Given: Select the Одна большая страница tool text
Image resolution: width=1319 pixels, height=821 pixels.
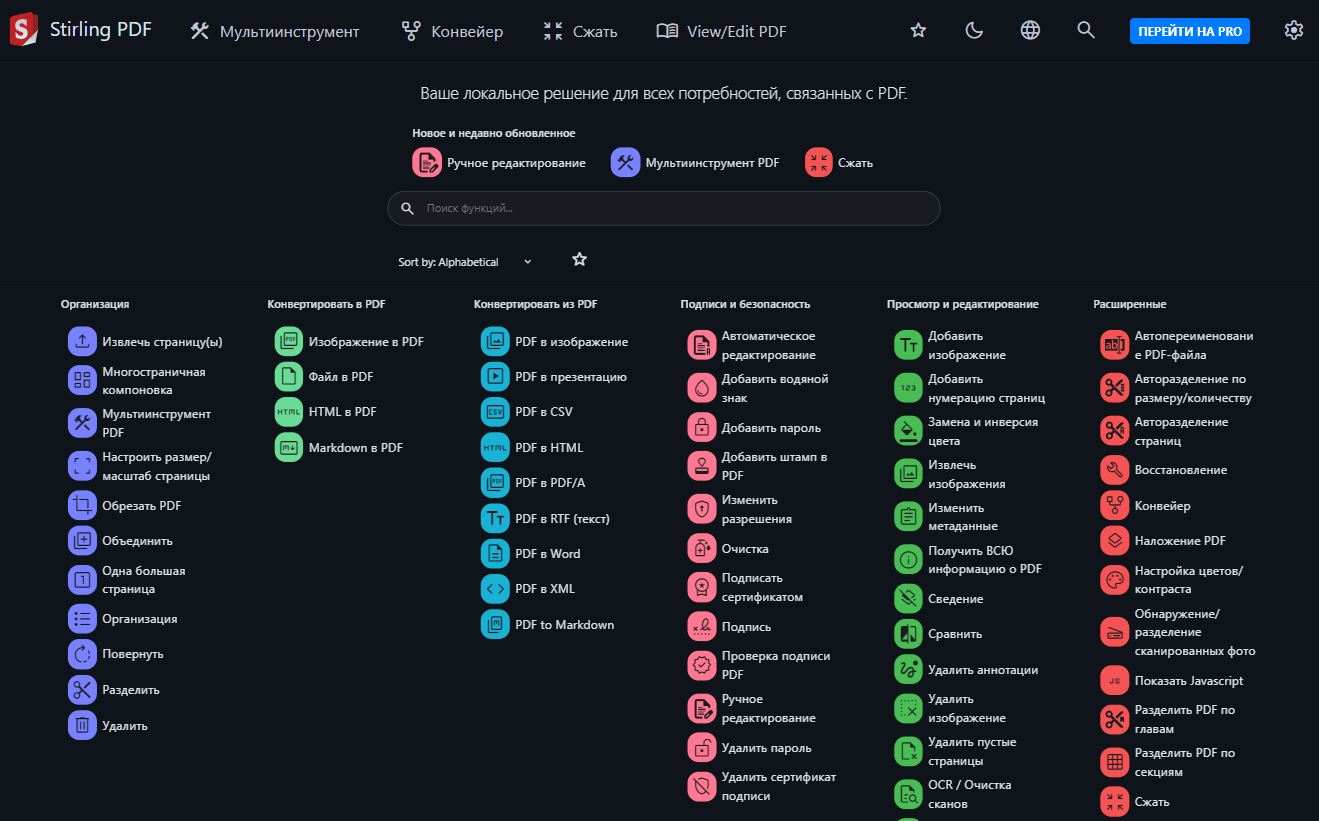Looking at the screenshot, I should point(144,580).
